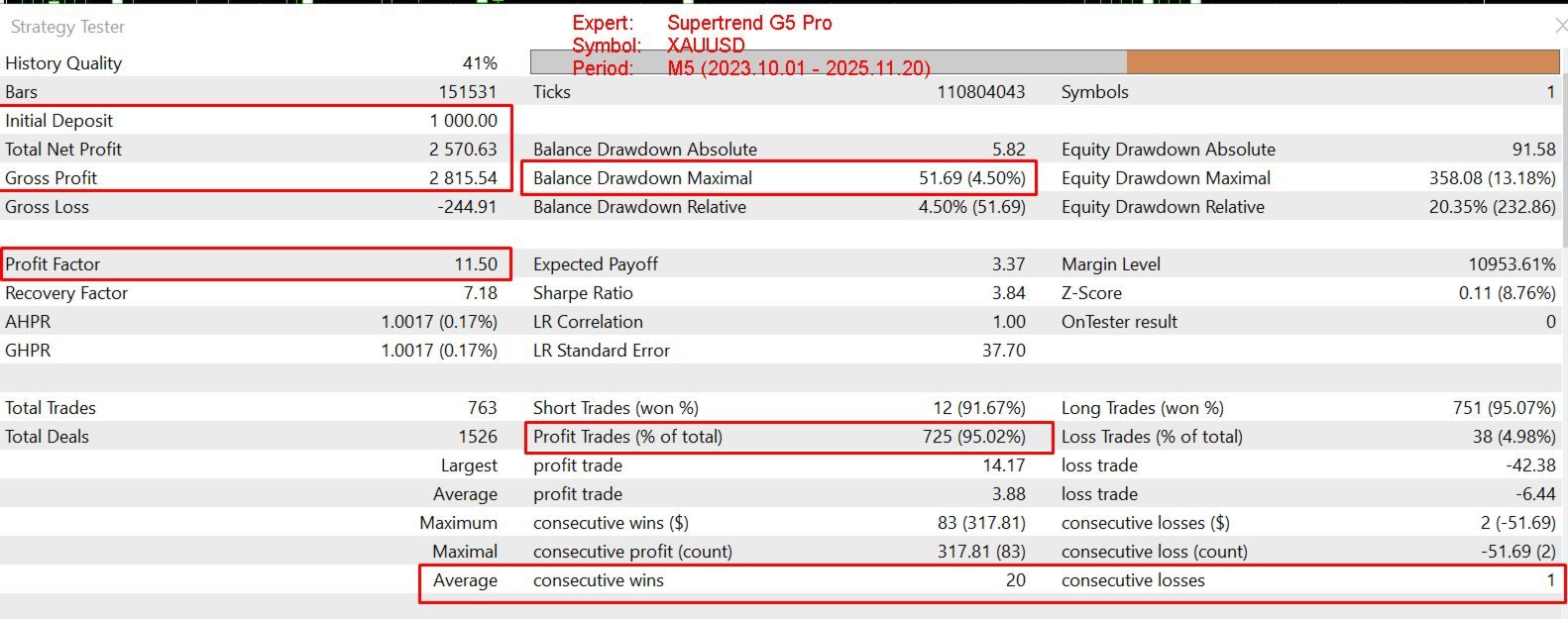Select the History Quality 41% value
The width and height of the screenshot is (1568, 619).
[x=480, y=63]
